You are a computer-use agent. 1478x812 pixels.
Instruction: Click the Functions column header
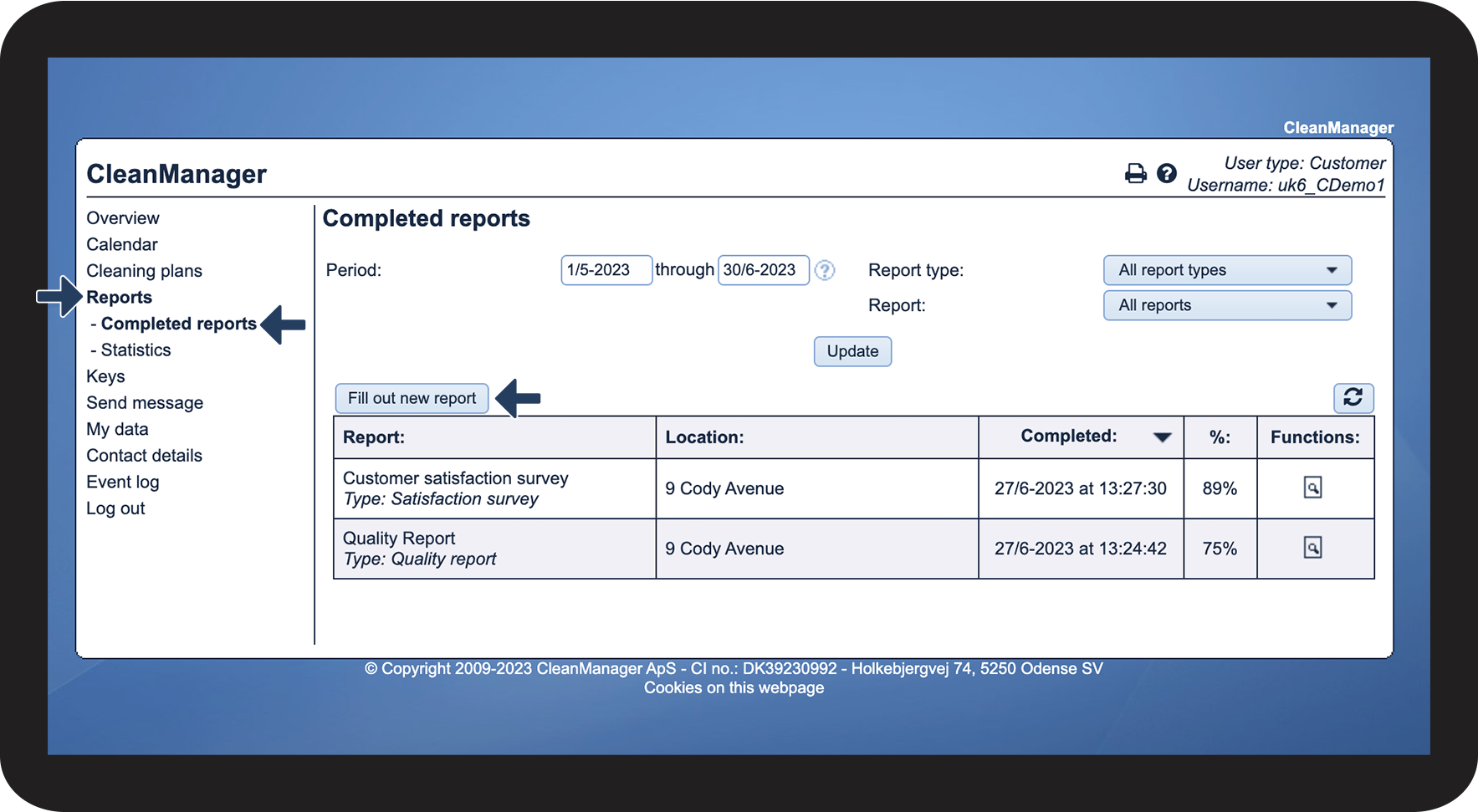pyautogui.click(x=1315, y=437)
